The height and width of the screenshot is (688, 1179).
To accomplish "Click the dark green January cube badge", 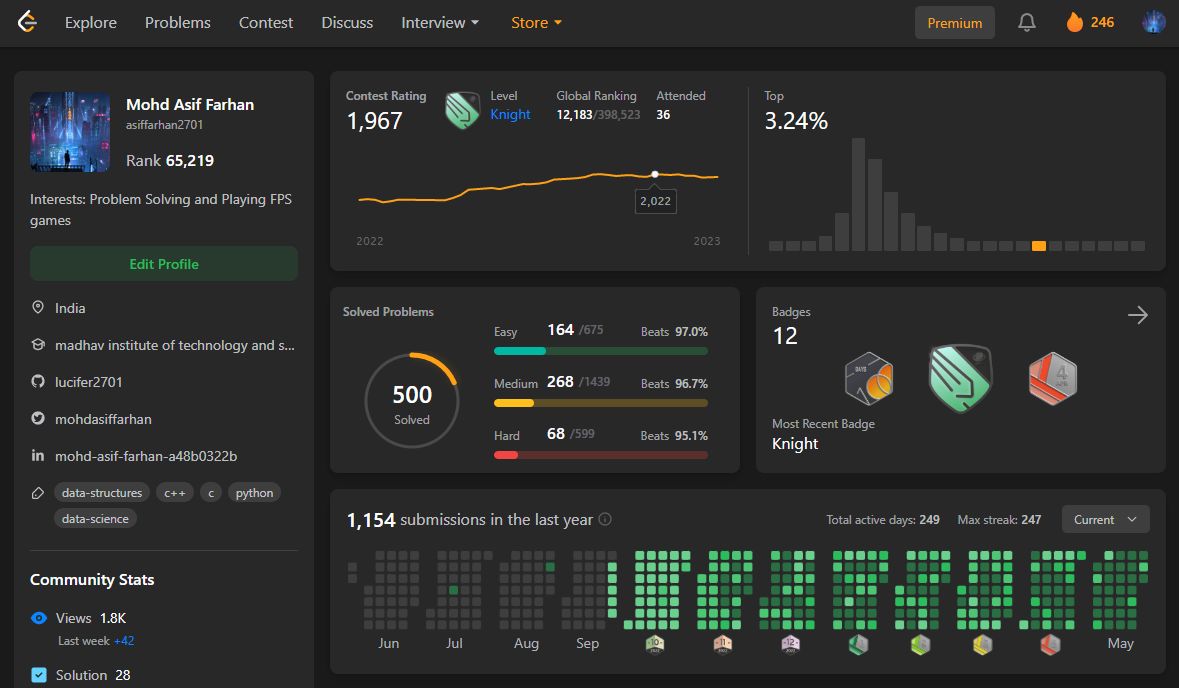I will 858,644.
